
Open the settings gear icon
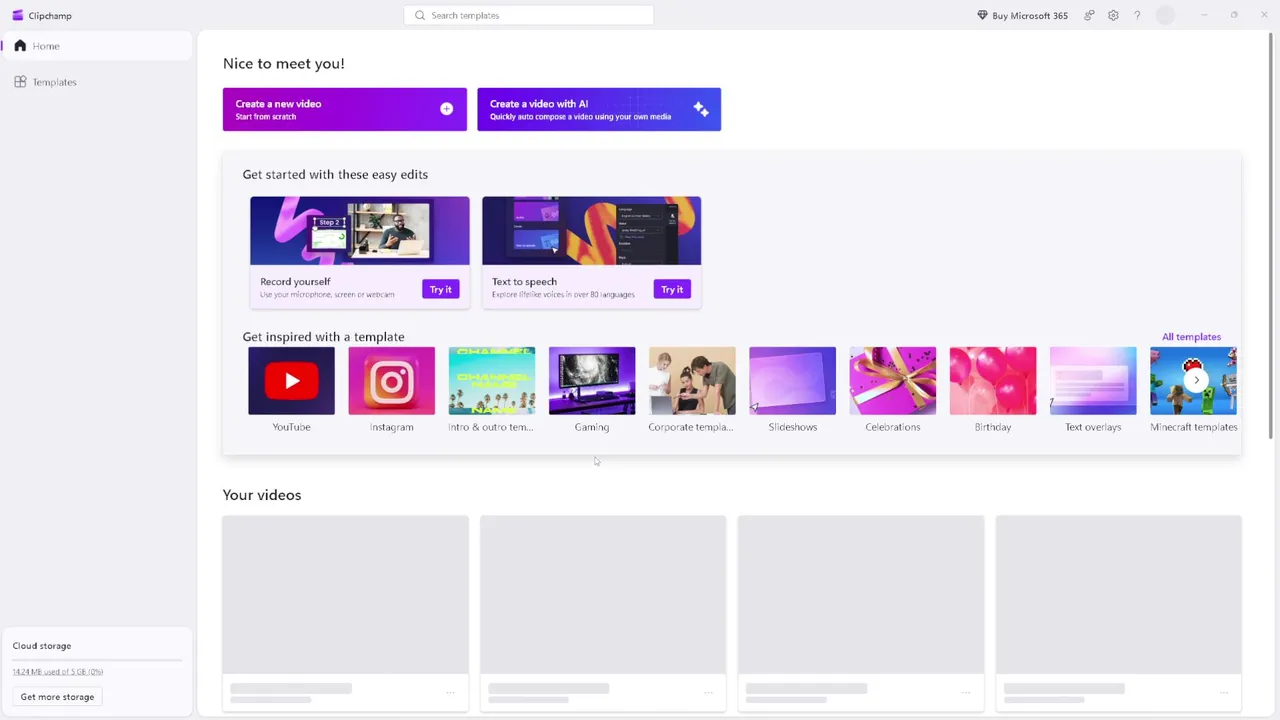pyautogui.click(x=1113, y=15)
